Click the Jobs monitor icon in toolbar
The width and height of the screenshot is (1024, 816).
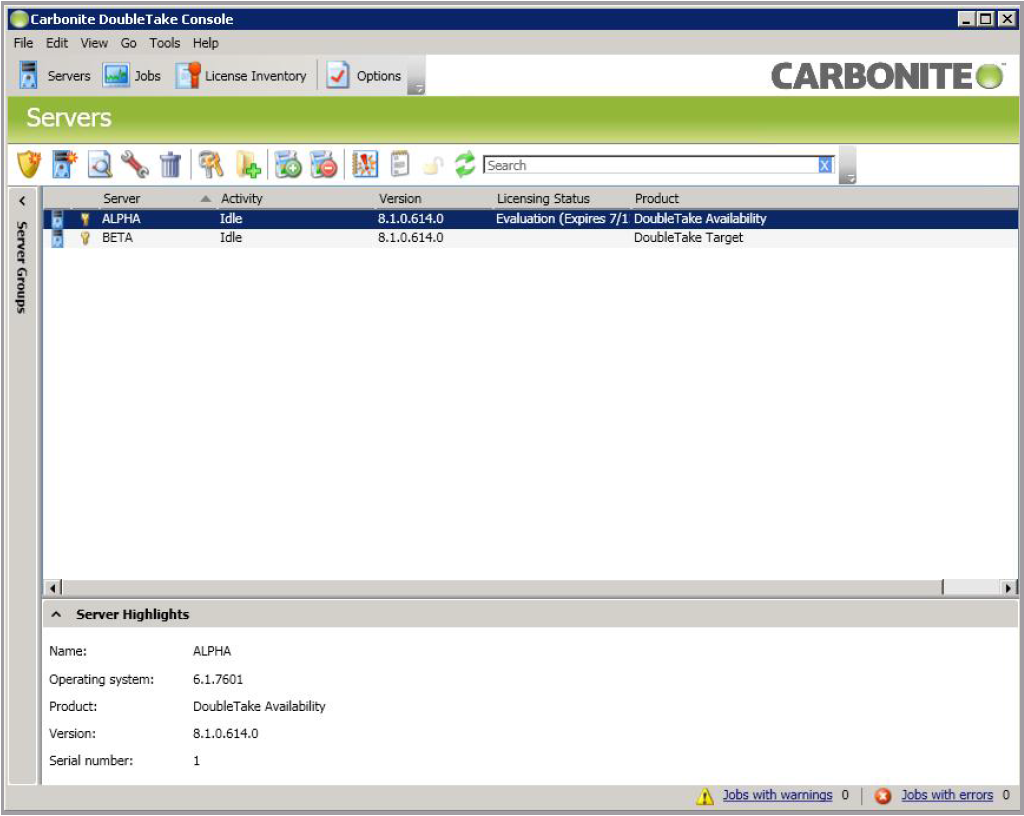116,76
